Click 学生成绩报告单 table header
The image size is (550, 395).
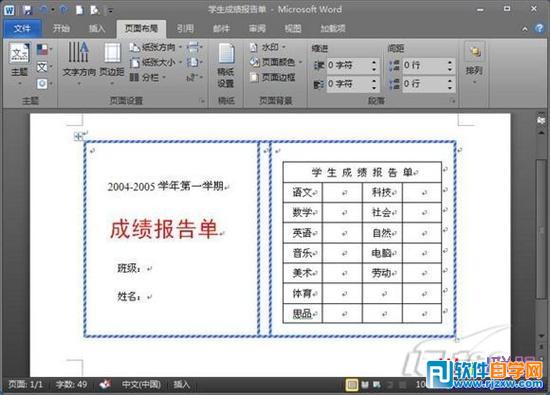pyautogui.click(x=362, y=172)
